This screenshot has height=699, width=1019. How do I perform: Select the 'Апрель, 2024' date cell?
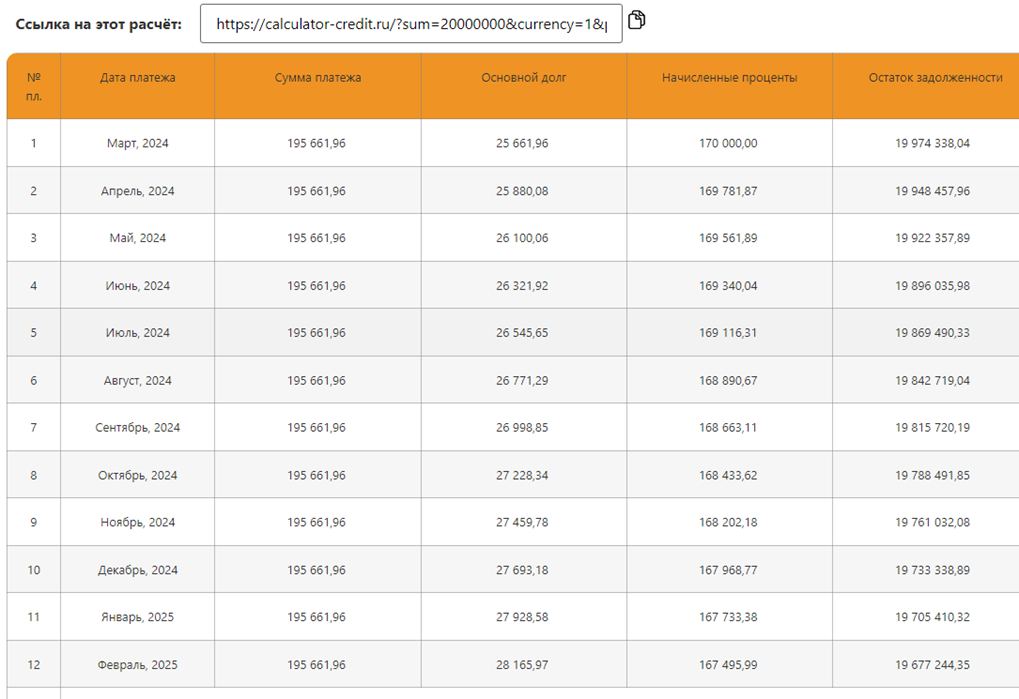(x=137, y=191)
